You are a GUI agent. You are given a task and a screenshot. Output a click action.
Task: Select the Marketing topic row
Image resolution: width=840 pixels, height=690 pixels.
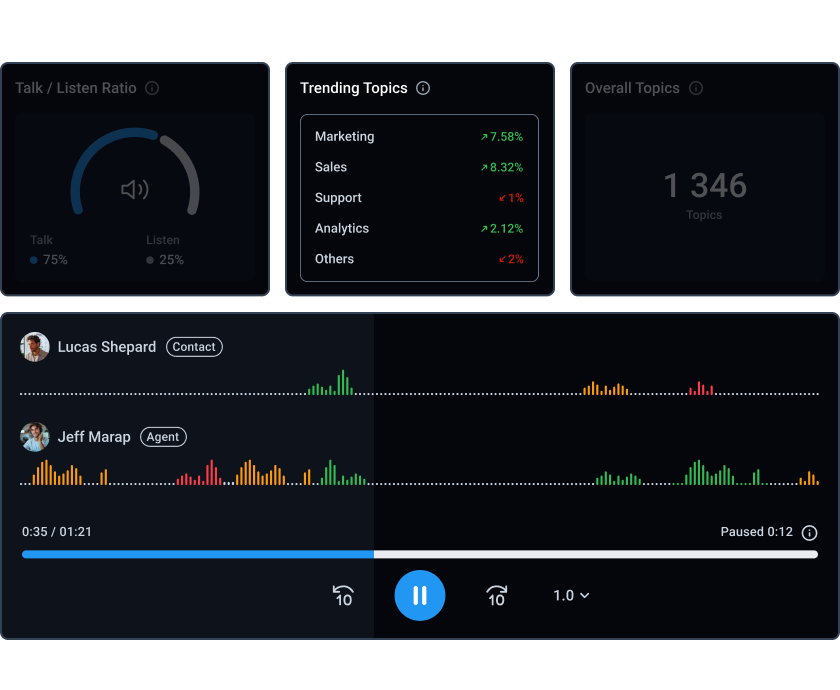click(419, 137)
